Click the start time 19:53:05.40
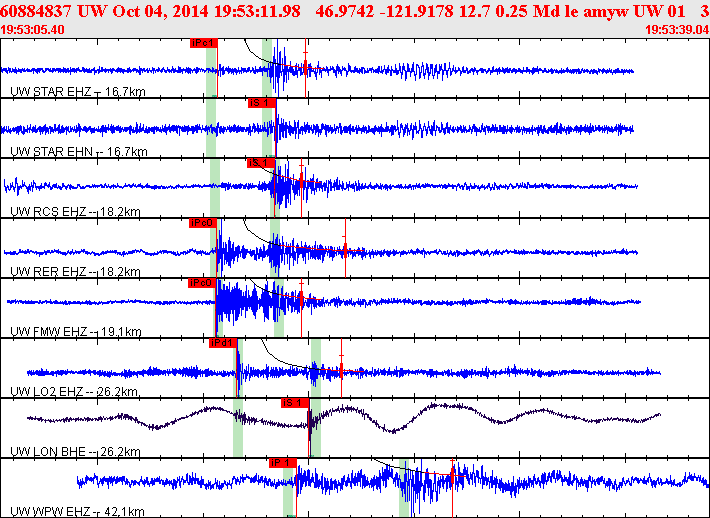 33,30
